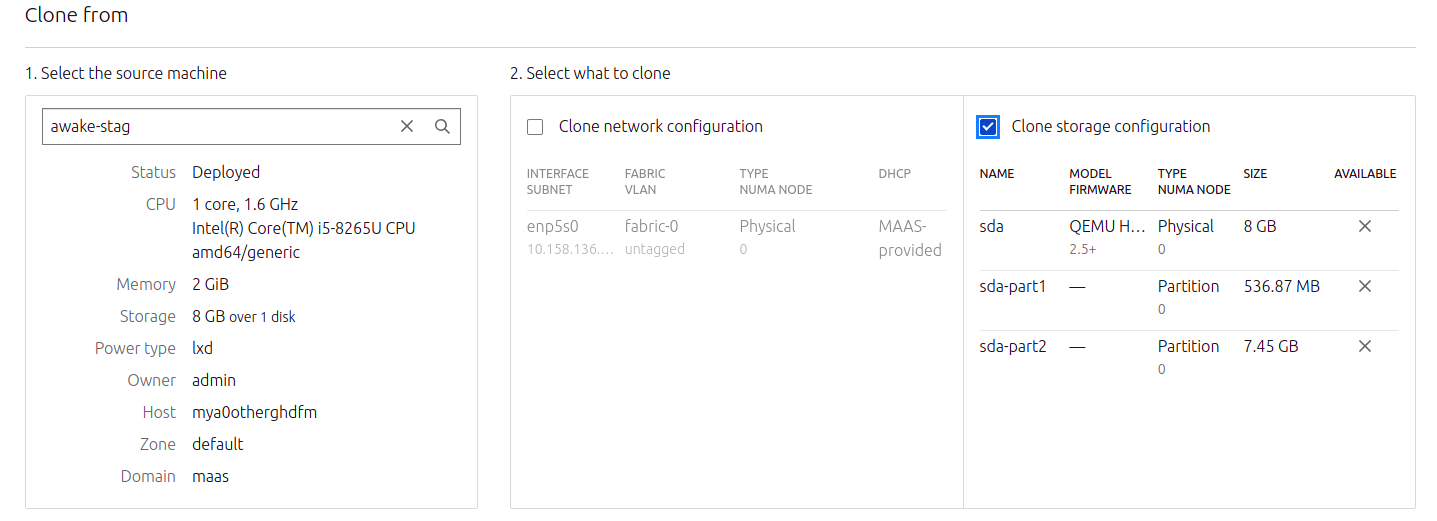Select the enp5s0 interface row
Viewport: 1437px width, 521px height.
click(x=552, y=227)
